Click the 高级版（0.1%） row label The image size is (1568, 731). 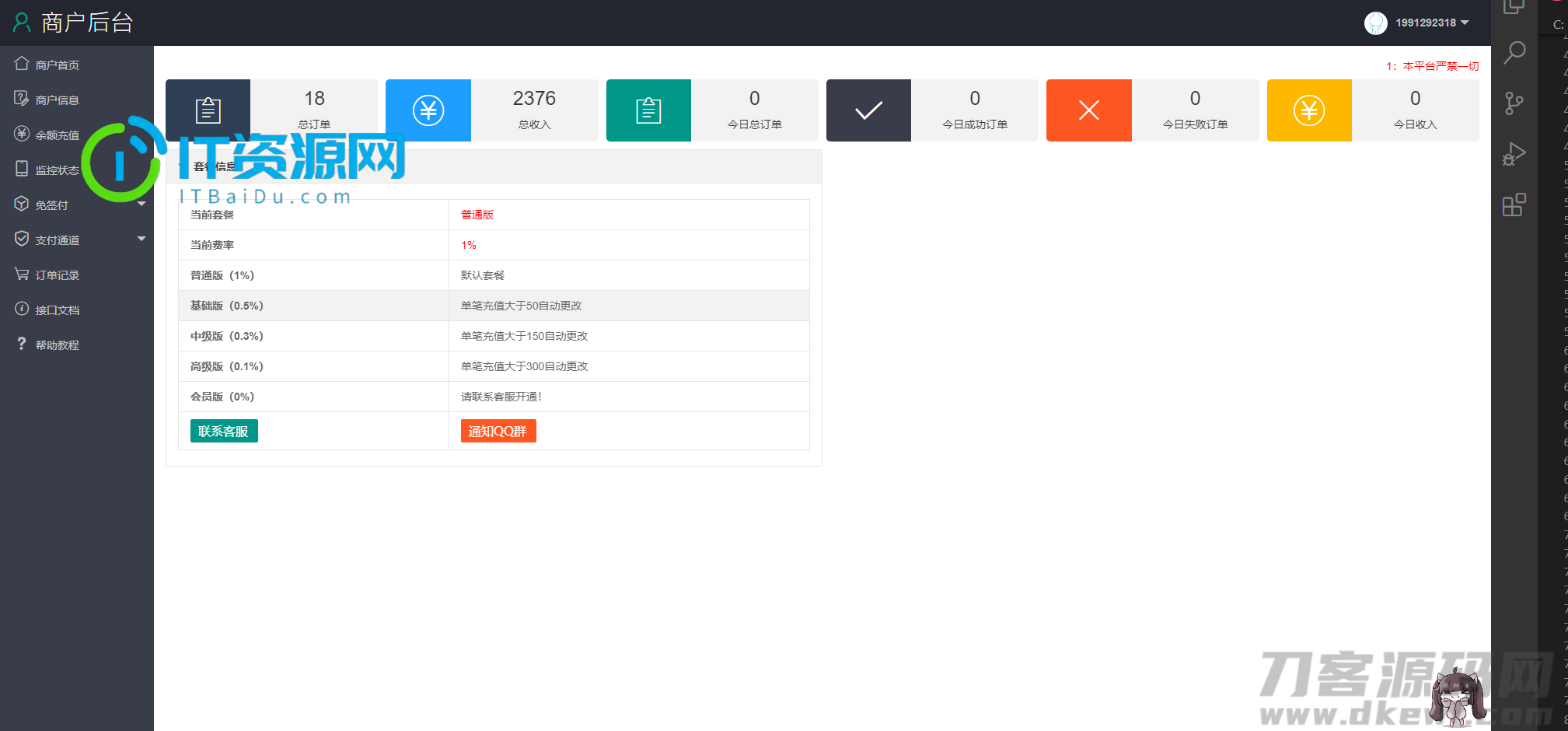click(227, 366)
